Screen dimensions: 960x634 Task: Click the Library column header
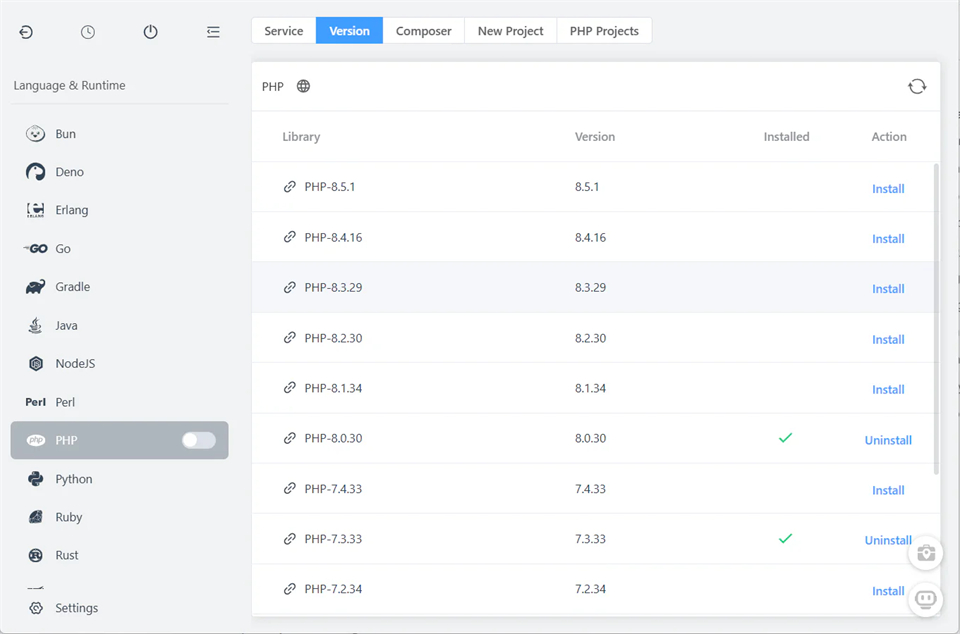pos(301,136)
